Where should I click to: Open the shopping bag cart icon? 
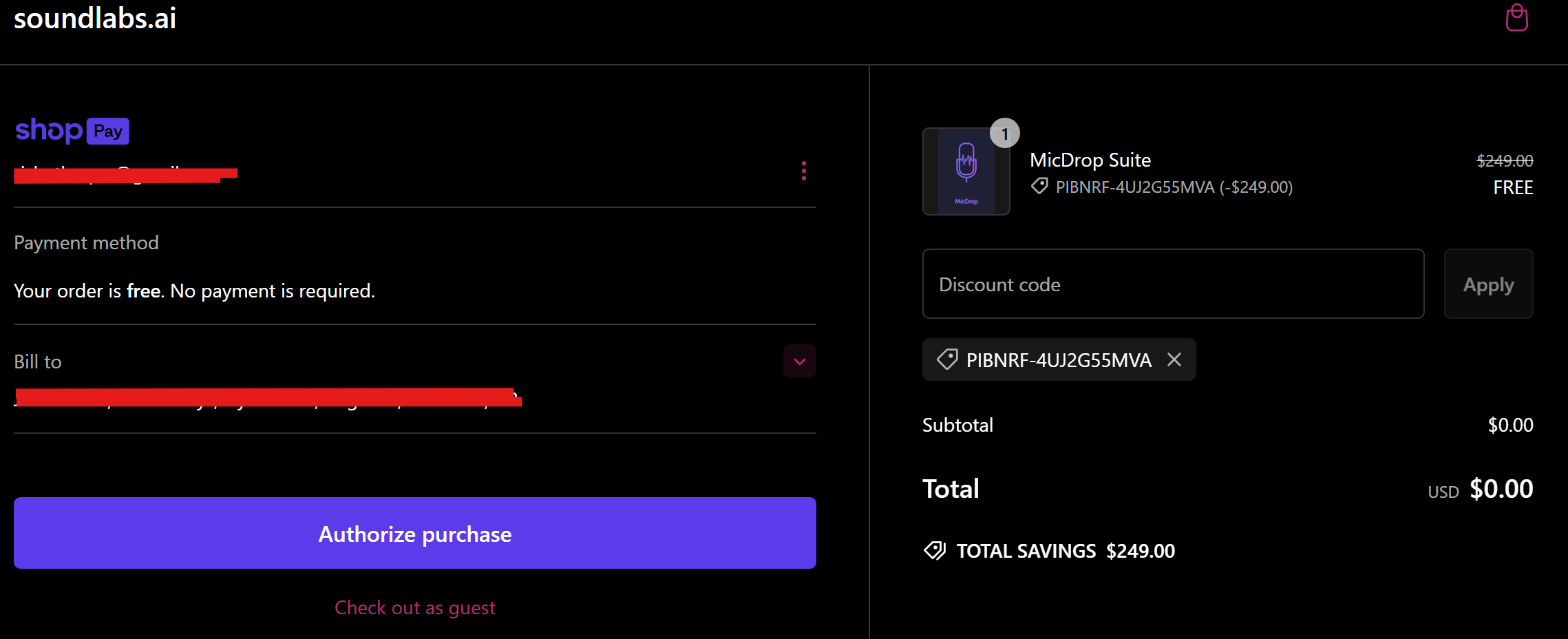click(1516, 18)
